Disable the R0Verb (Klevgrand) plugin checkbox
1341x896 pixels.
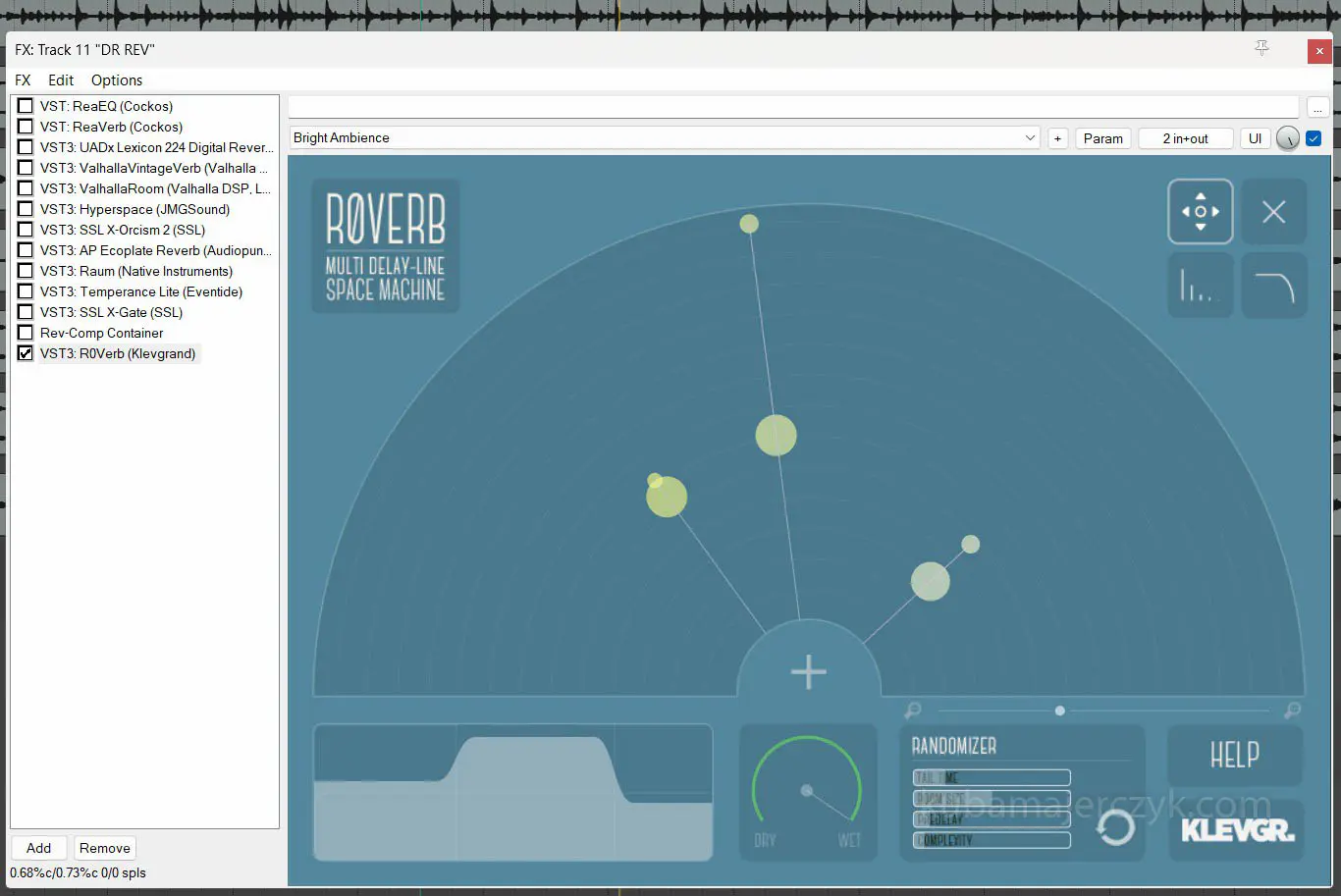[x=26, y=353]
